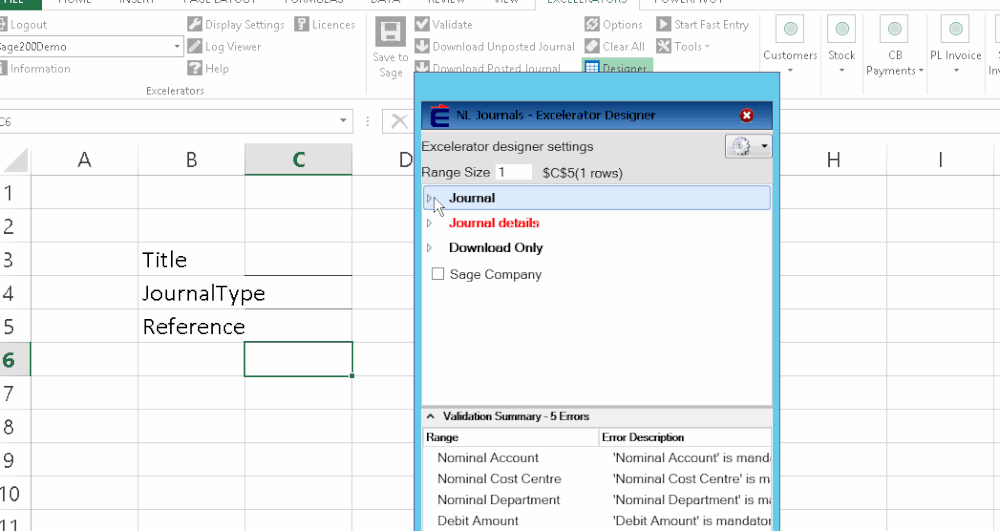
Task: Expand the Journal tree node
Action: tap(429, 198)
